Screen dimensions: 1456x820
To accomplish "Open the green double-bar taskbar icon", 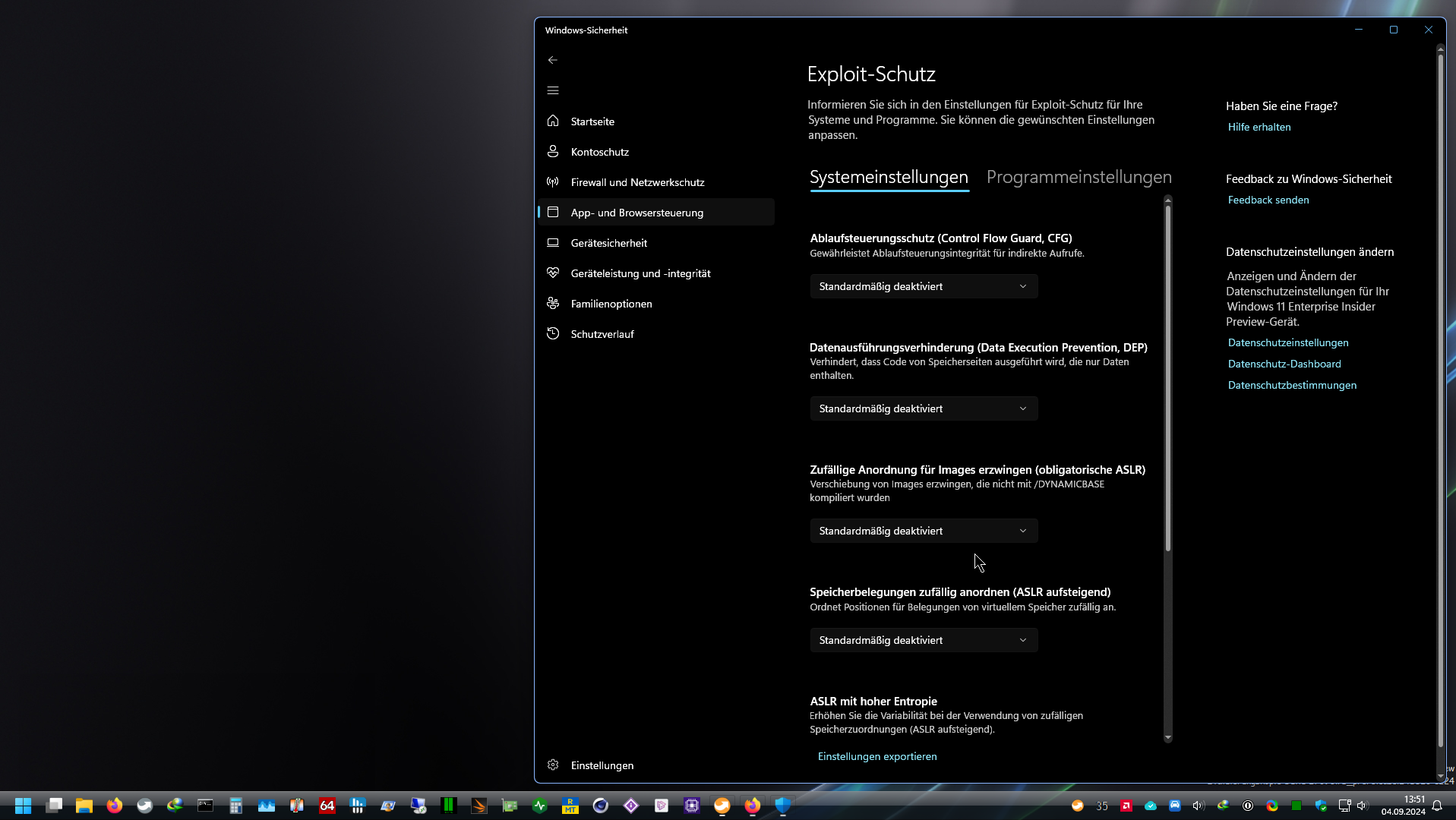I will click(x=449, y=806).
